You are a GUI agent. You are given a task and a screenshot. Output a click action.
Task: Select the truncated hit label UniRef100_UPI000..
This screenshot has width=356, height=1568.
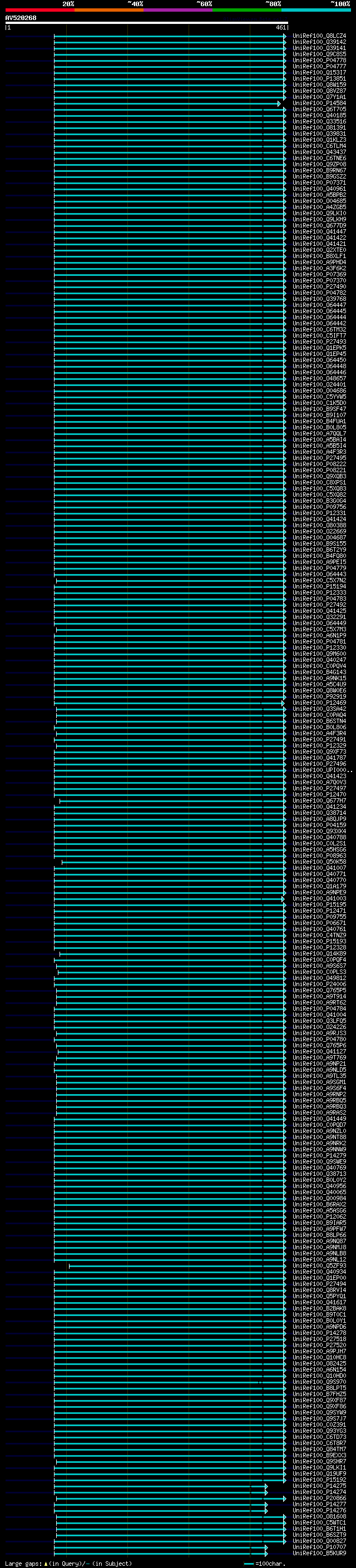tap(322, 770)
